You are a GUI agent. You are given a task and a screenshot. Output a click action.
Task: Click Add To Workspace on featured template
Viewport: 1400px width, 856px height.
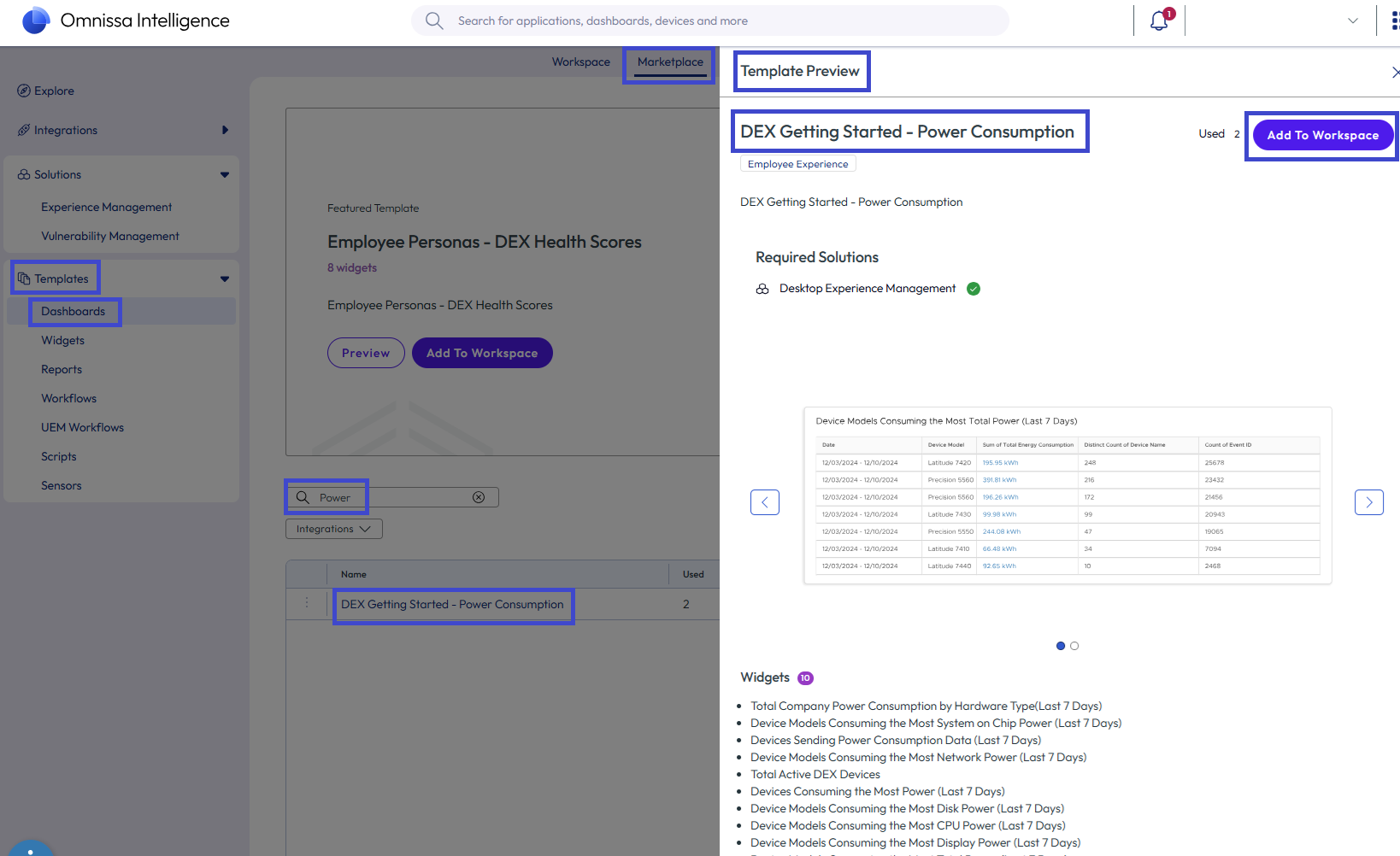tap(482, 353)
